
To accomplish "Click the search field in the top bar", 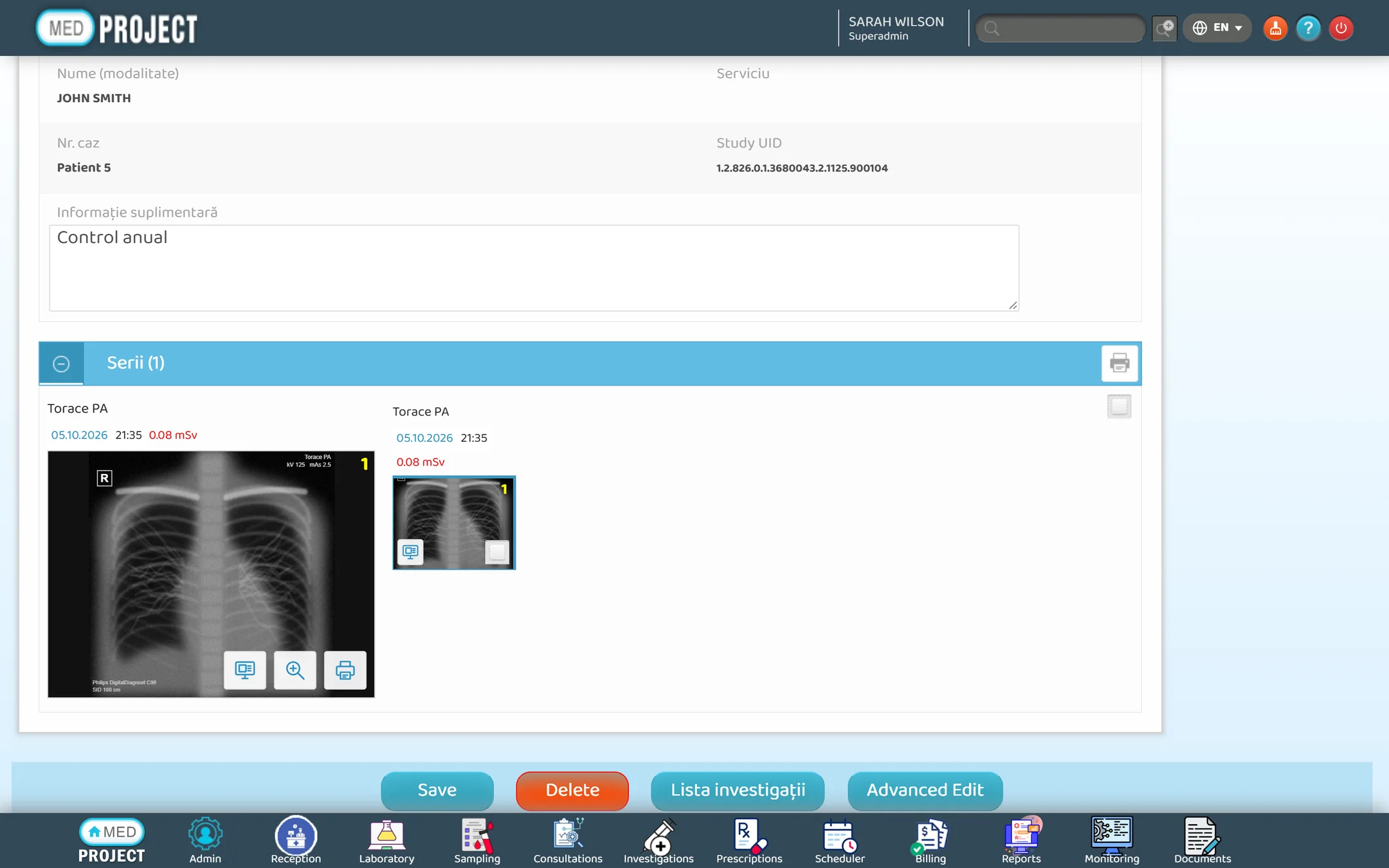I will click(1060, 28).
